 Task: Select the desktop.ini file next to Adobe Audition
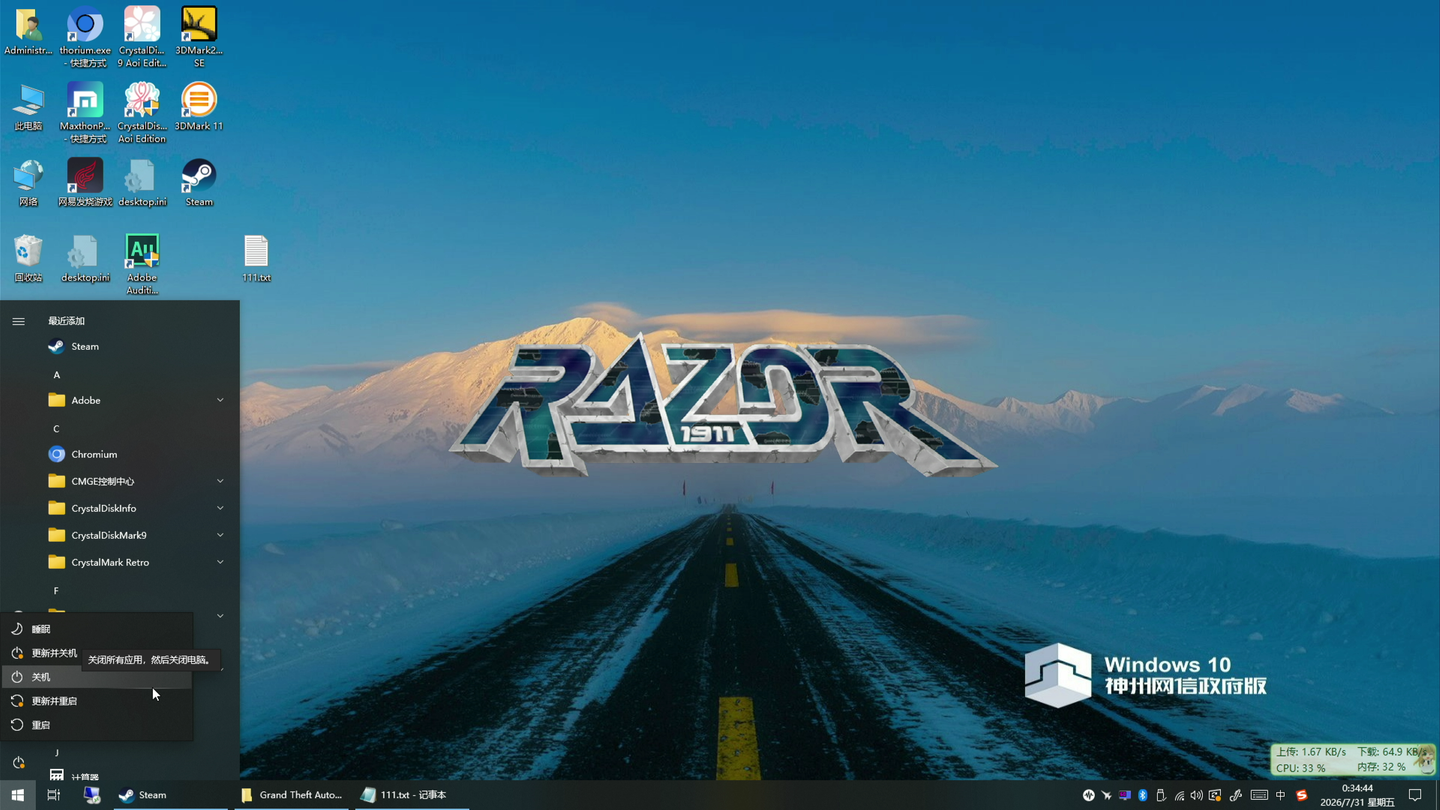coord(85,259)
